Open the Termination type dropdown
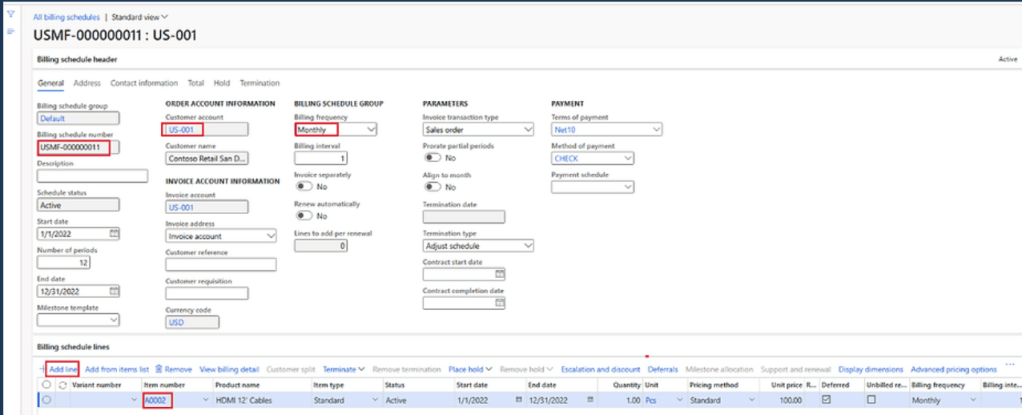Screen dimensions: 1022x415 [x=527, y=245]
